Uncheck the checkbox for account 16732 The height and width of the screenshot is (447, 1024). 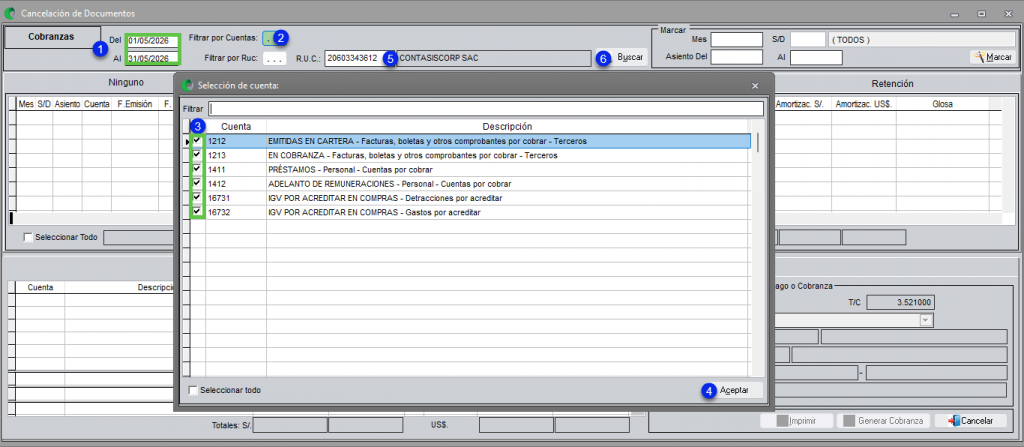197,211
